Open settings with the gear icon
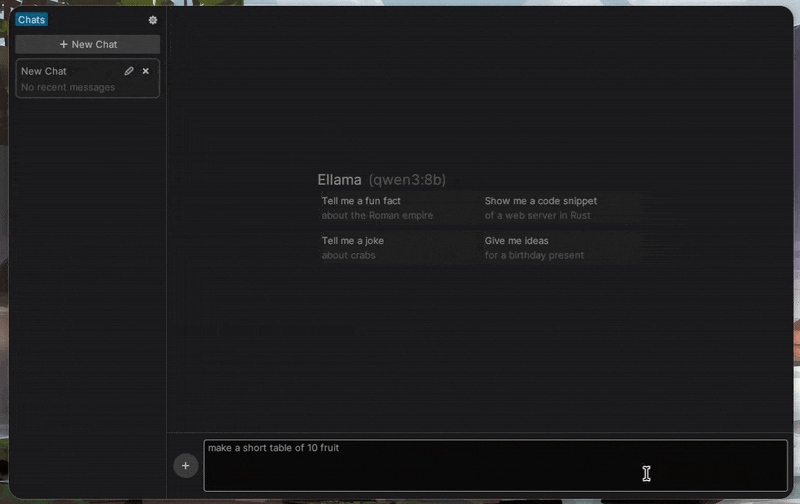Viewport: 800px width, 504px height. pos(153,20)
